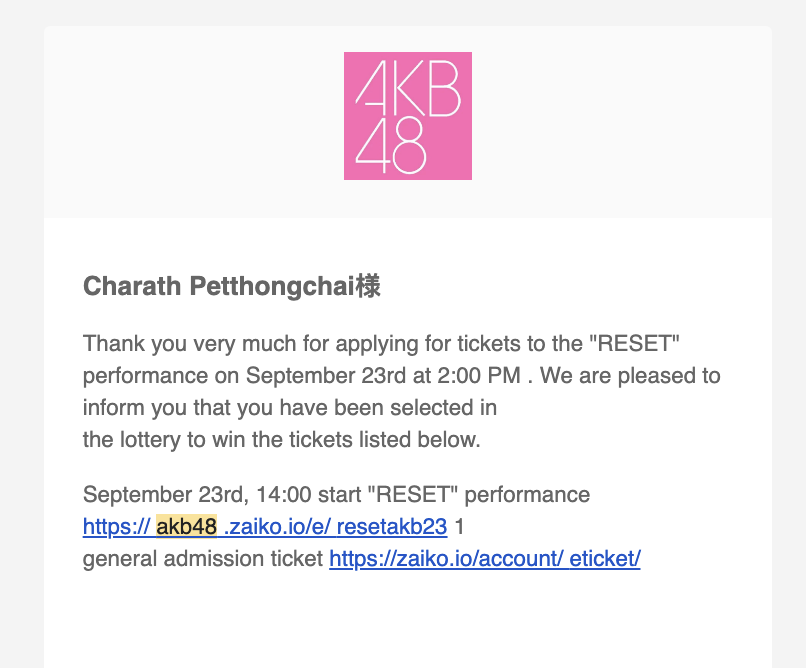Click the pink AKB48 logo image

pos(407,116)
